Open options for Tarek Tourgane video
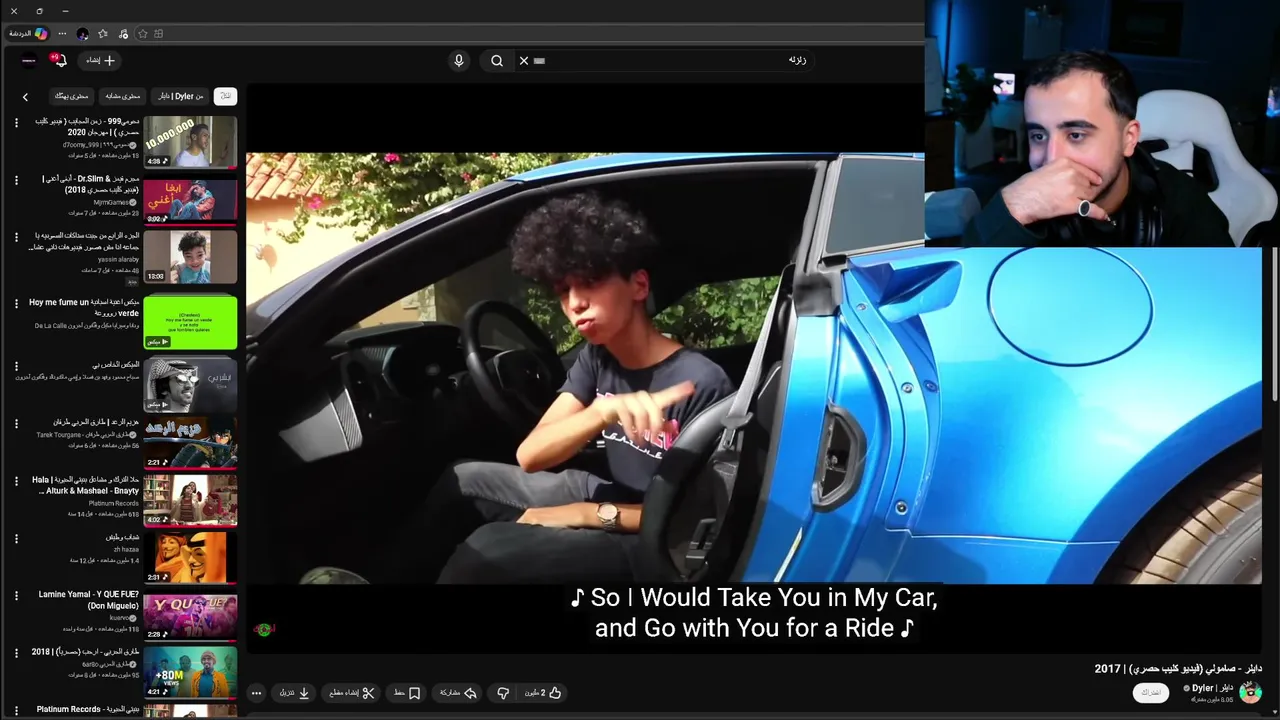1280x720 pixels. 16,423
